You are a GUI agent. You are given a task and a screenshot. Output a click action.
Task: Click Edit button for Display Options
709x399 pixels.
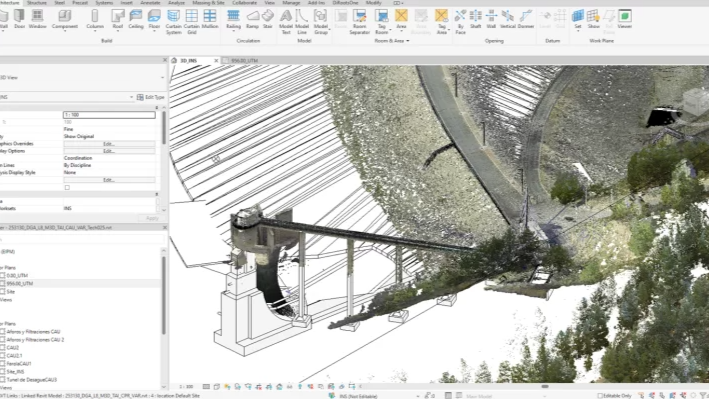[109, 151]
